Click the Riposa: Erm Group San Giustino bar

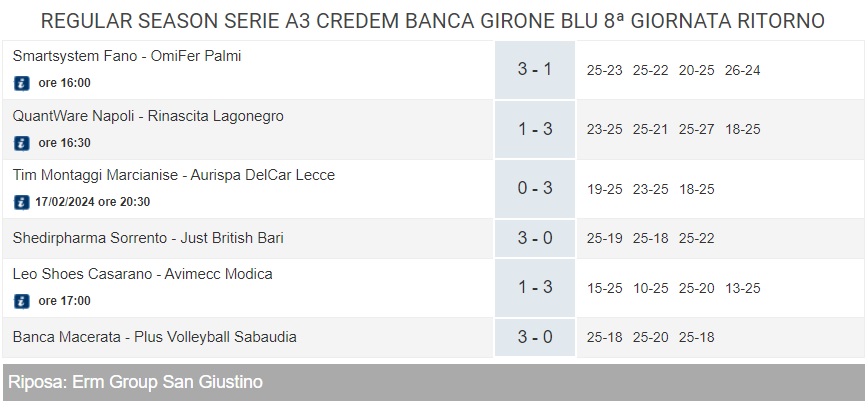[x=433, y=383]
